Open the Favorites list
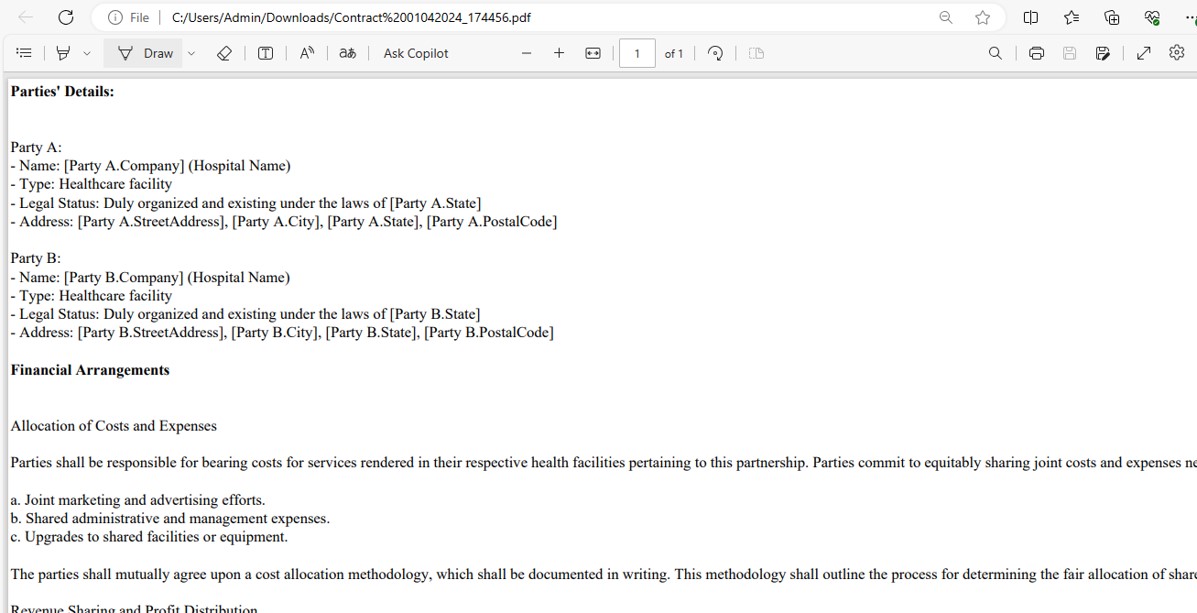 coord(1071,17)
